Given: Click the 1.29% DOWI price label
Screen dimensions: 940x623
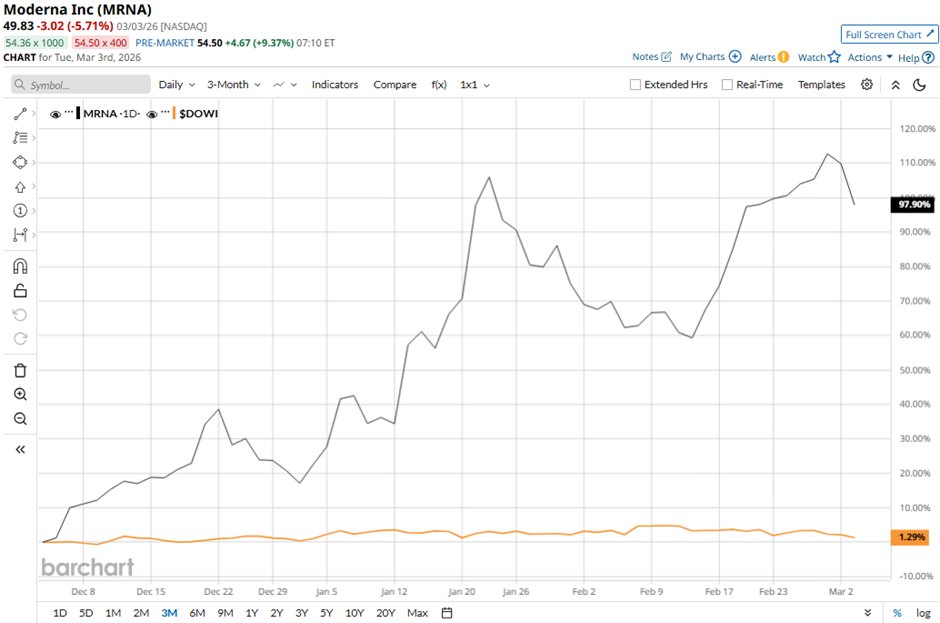Looking at the screenshot, I should click(x=912, y=537).
